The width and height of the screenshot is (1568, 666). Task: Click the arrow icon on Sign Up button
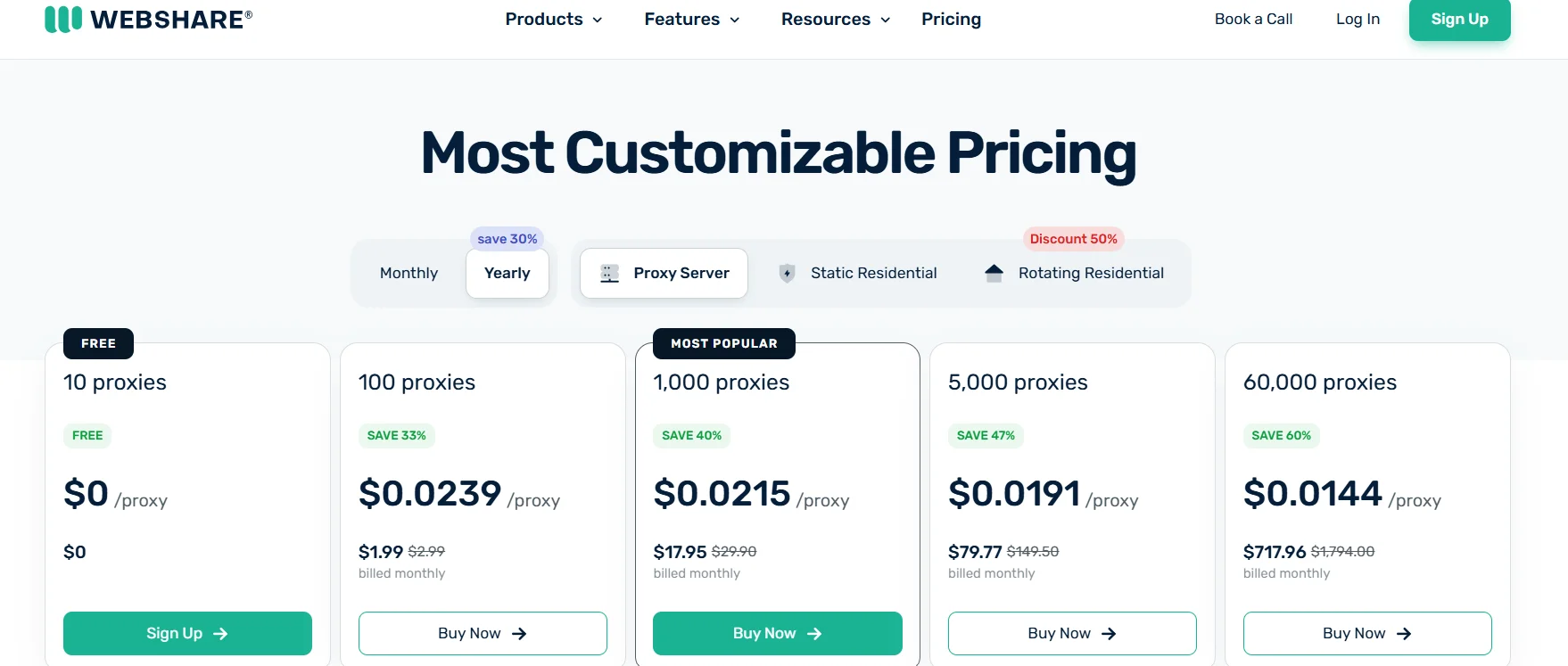[x=220, y=634]
